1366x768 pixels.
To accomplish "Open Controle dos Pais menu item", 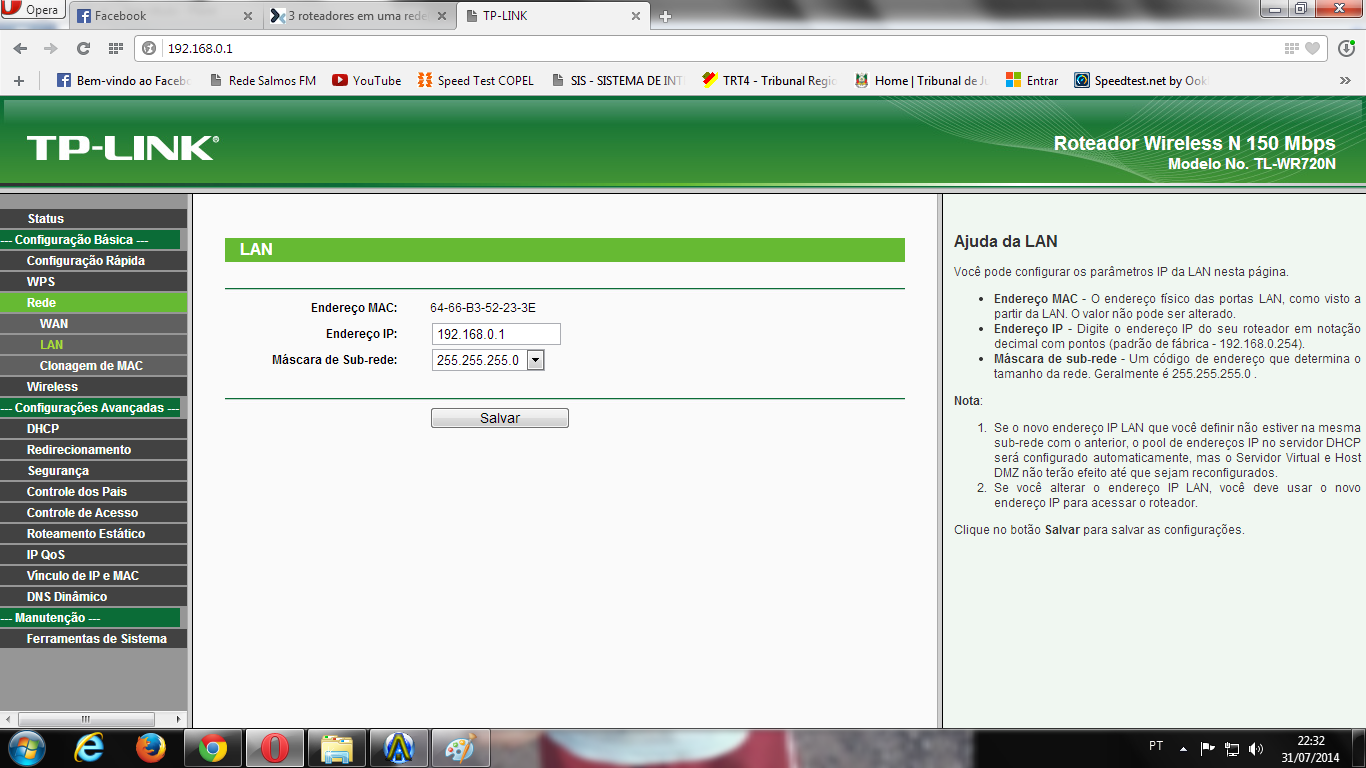I will click(93, 491).
